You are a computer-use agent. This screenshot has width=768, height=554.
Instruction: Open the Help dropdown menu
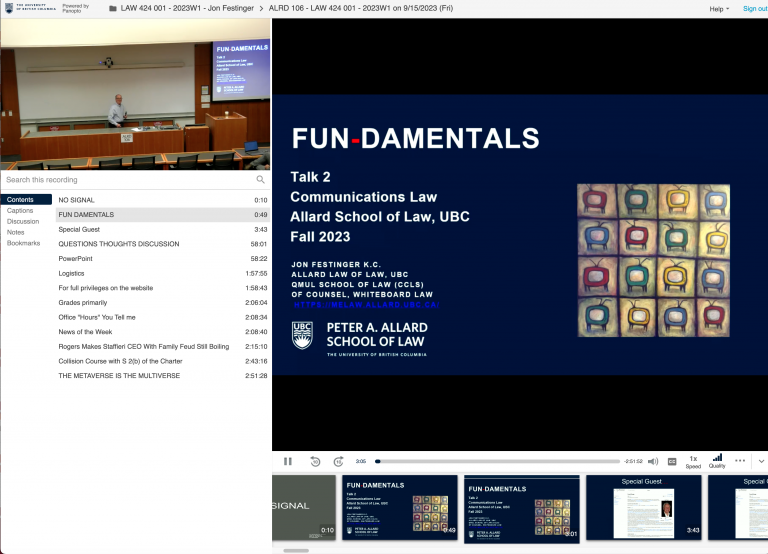[719, 9]
